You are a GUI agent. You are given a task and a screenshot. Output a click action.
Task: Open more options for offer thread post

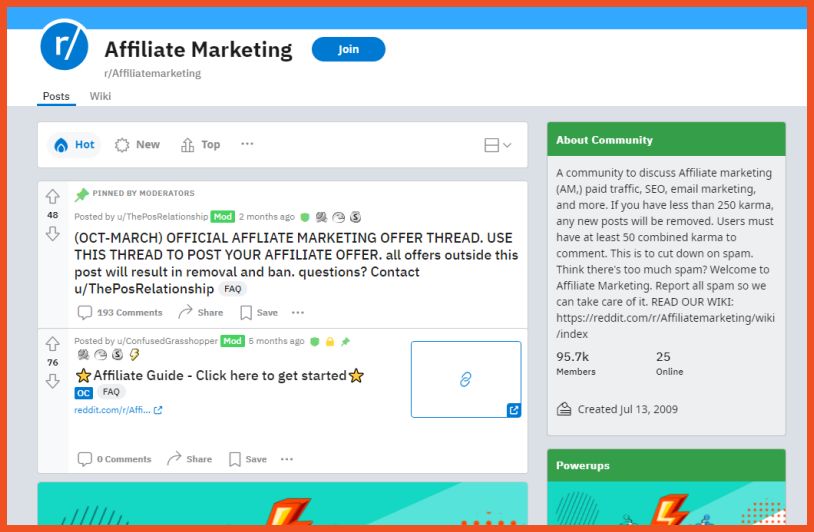(298, 312)
